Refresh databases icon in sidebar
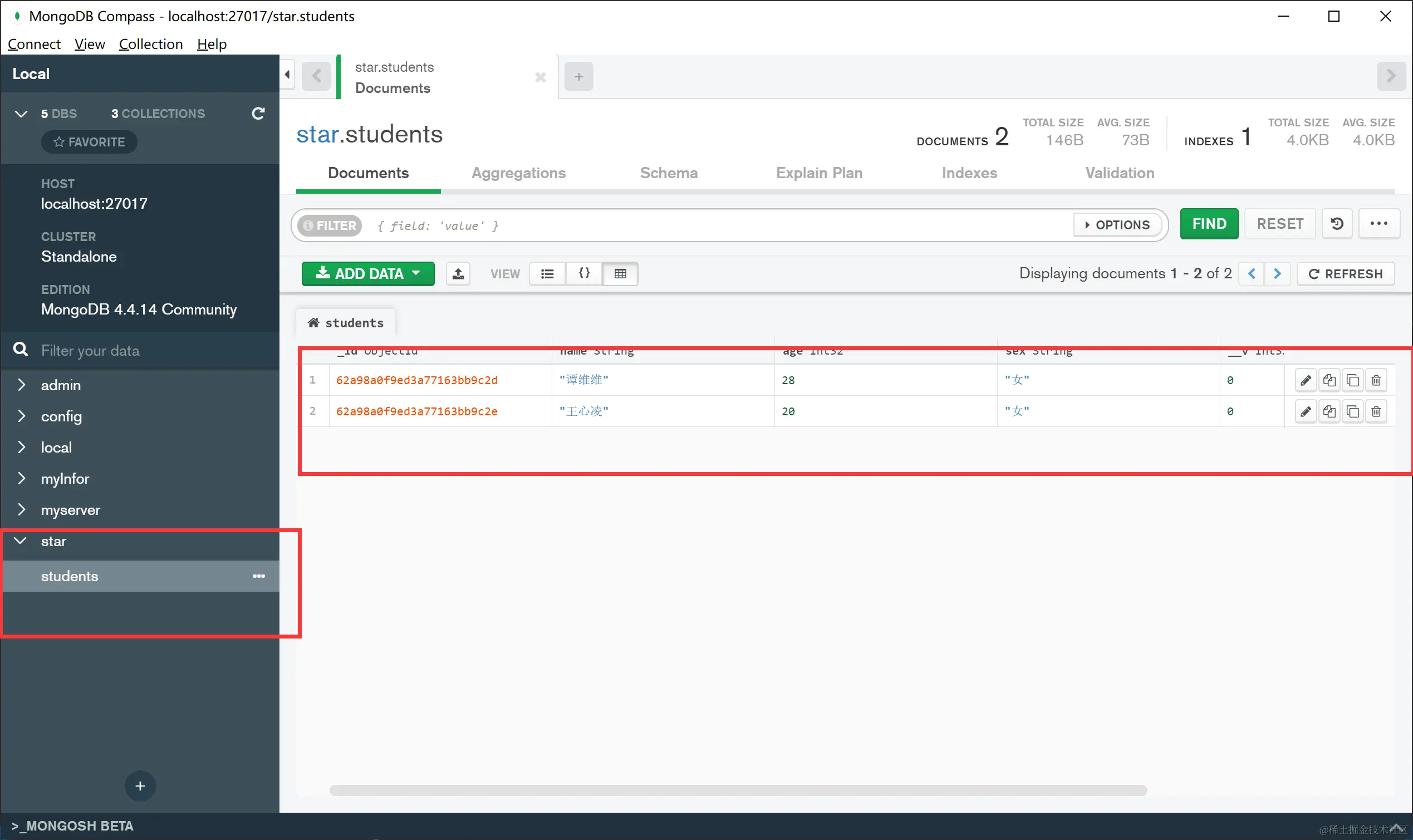The image size is (1413, 840). pyautogui.click(x=258, y=114)
